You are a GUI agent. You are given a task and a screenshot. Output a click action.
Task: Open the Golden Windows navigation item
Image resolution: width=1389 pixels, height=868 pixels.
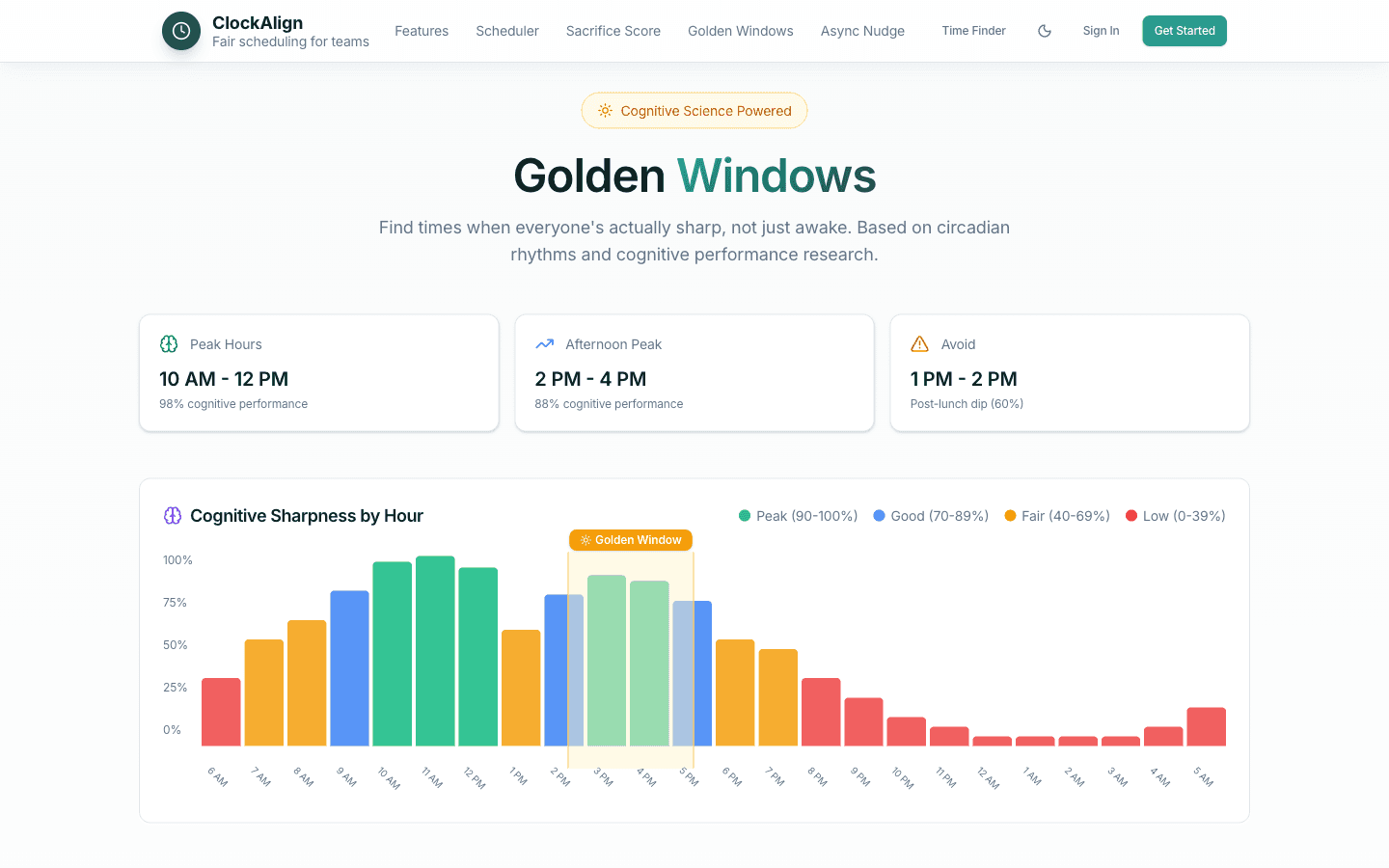tap(740, 30)
